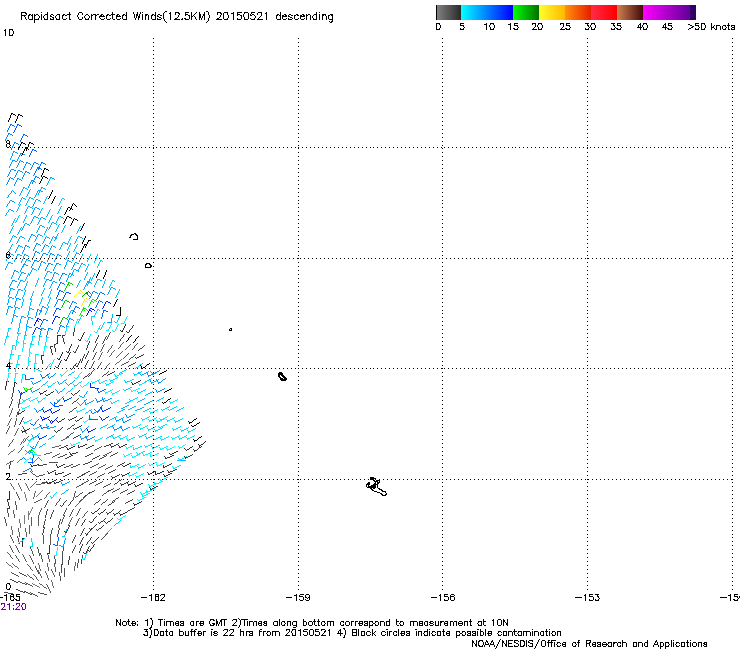740x650 pixels.
Task: Click the note line about "Times are GMT"
Action: (312, 623)
